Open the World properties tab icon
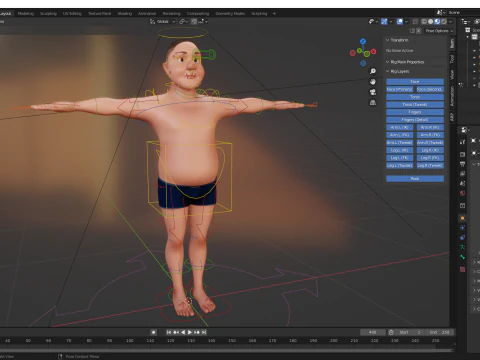 coord(462,193)
